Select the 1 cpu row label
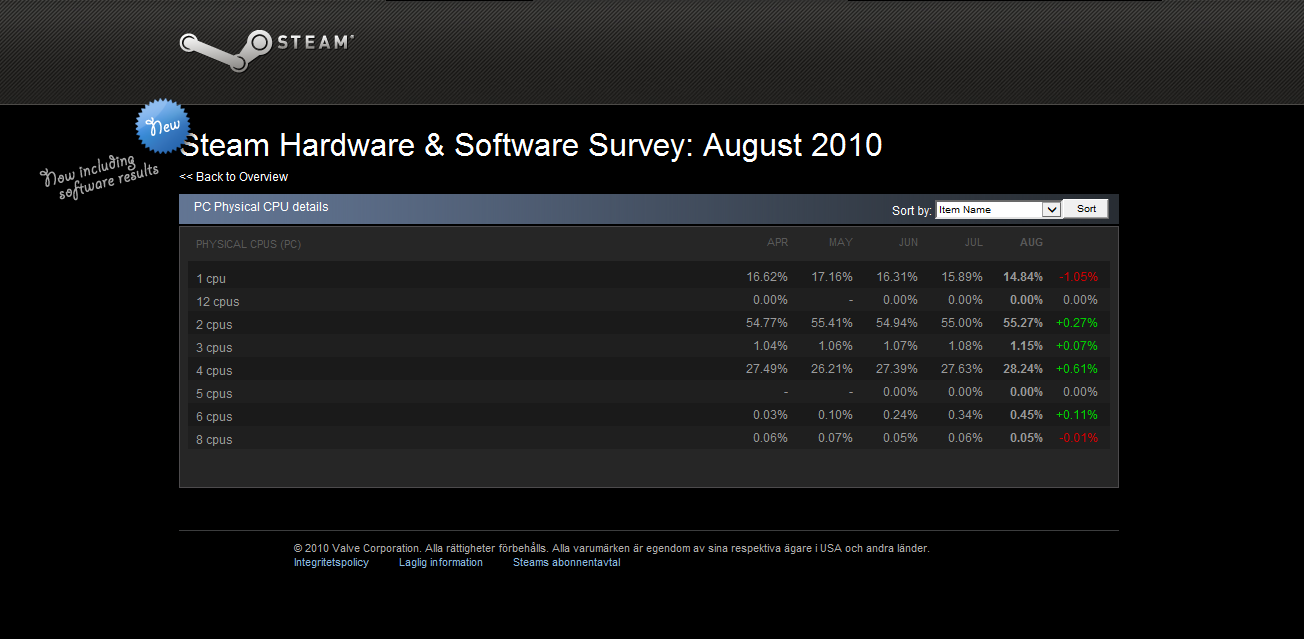 (211, 279)
